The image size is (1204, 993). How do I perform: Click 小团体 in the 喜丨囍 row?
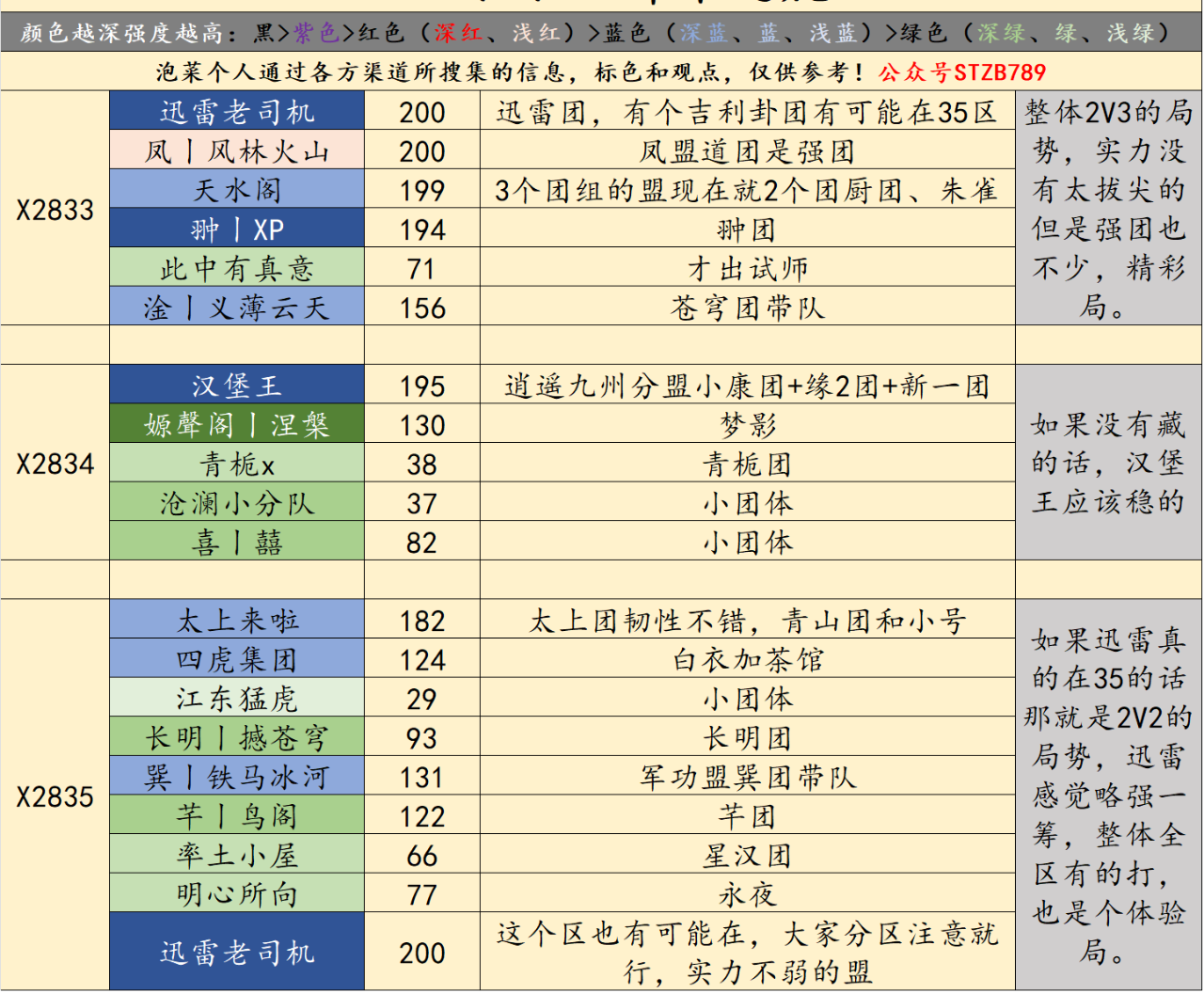tap(748, 542)
